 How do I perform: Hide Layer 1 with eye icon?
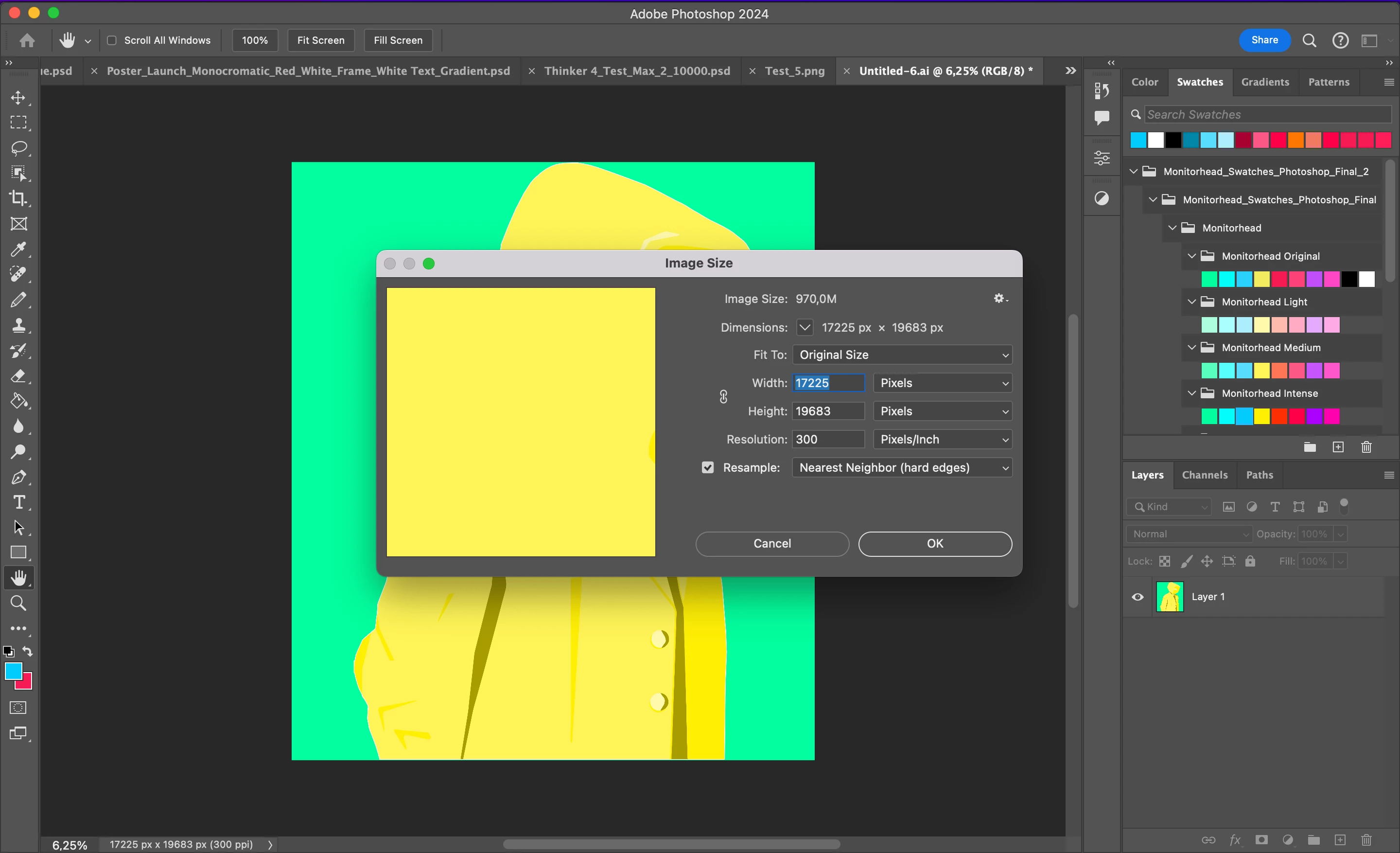coord(1137,597)
